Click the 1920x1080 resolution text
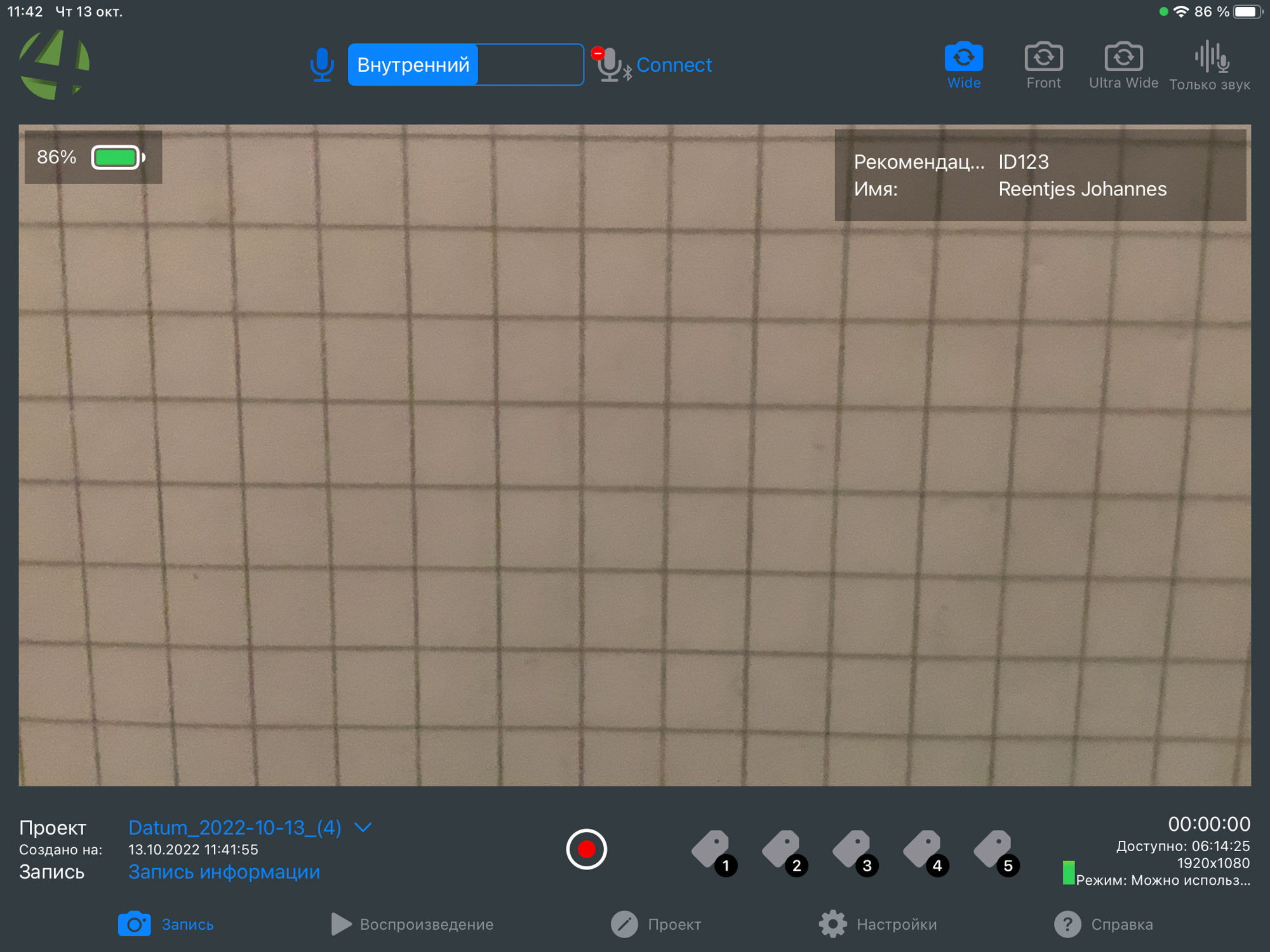This screenshot has height=952, width=1270. pos(1213,863)
